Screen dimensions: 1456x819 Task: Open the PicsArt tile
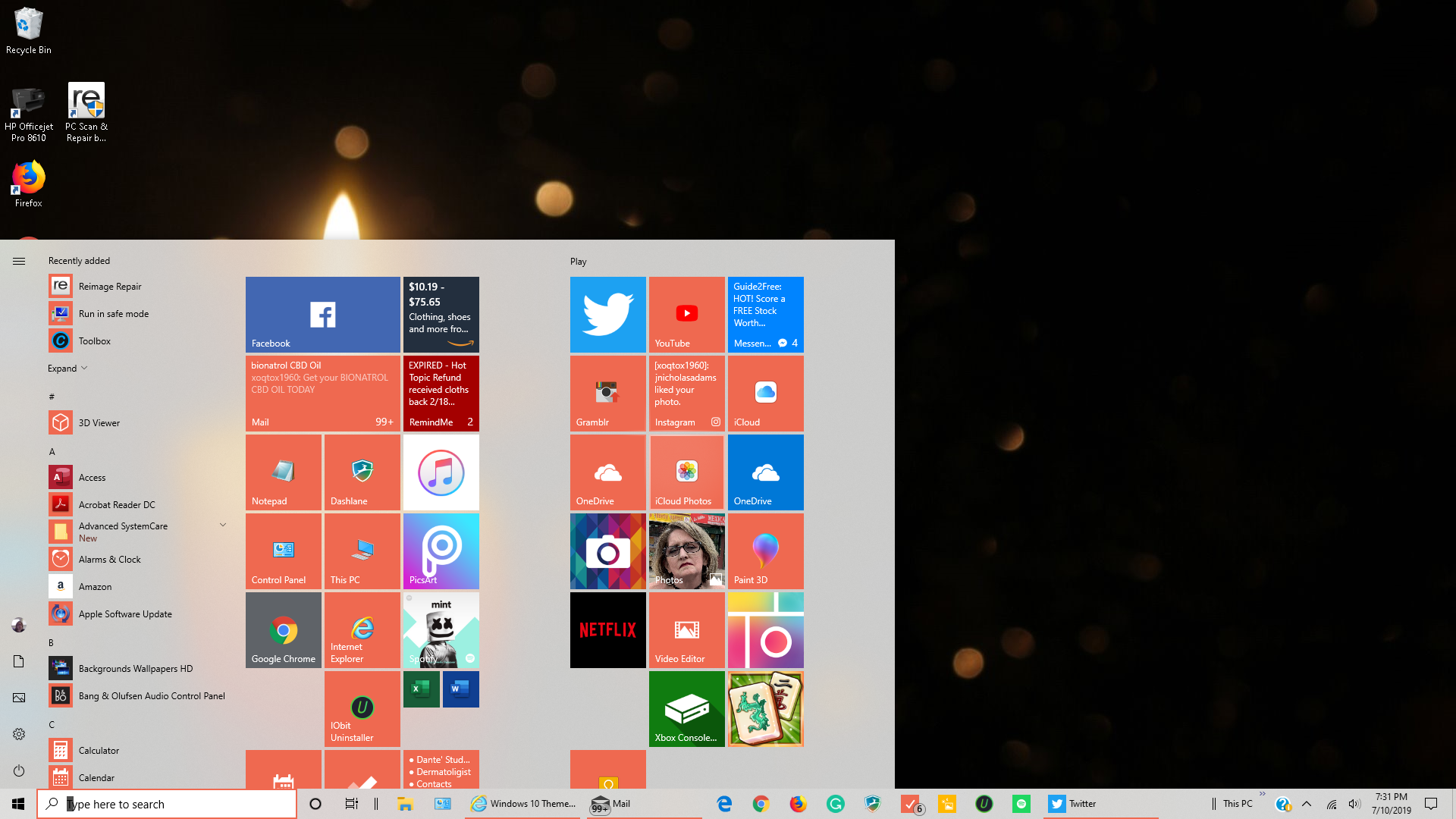[441, 551]
